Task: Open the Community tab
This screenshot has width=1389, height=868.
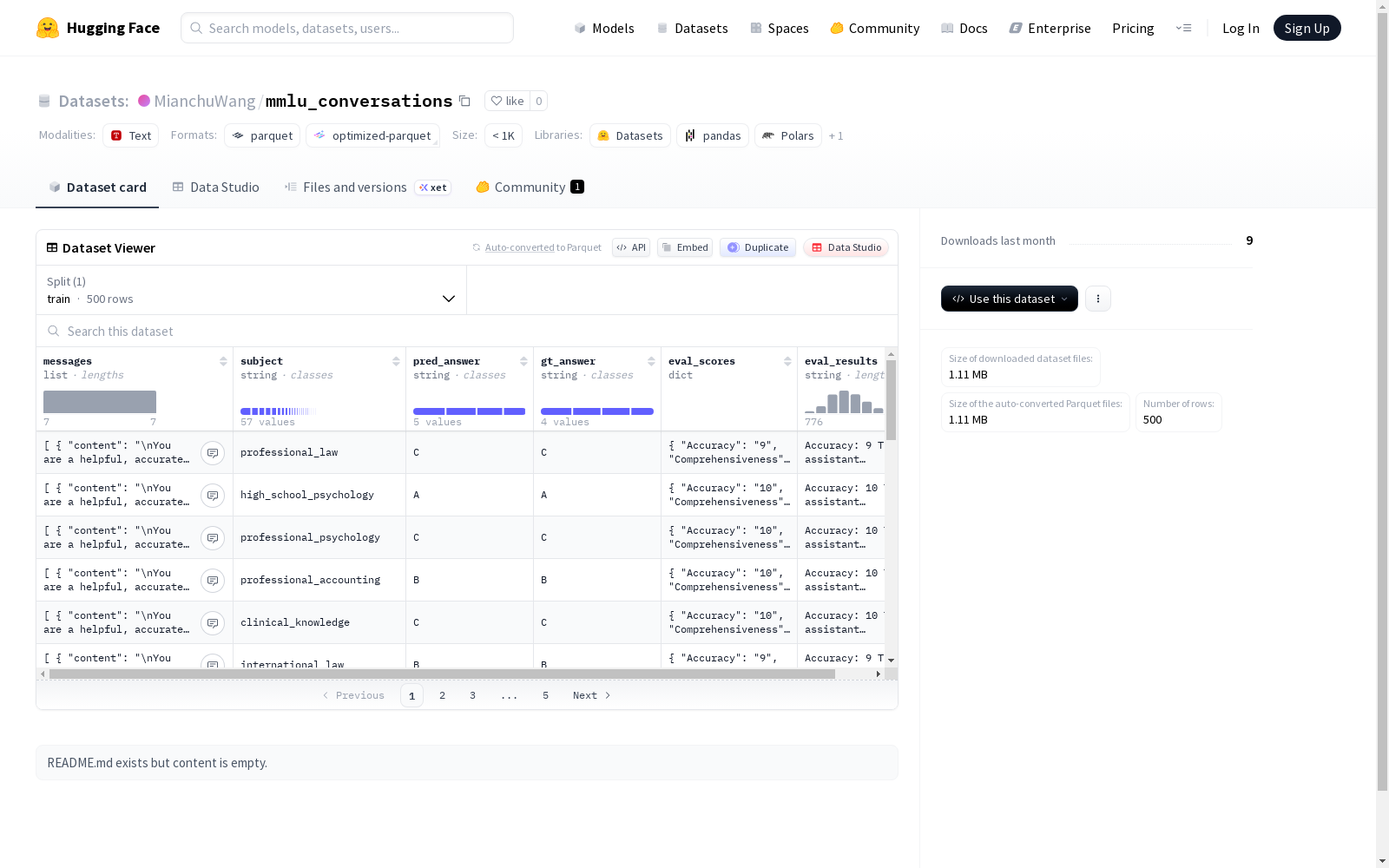Action: coord(530,187)
